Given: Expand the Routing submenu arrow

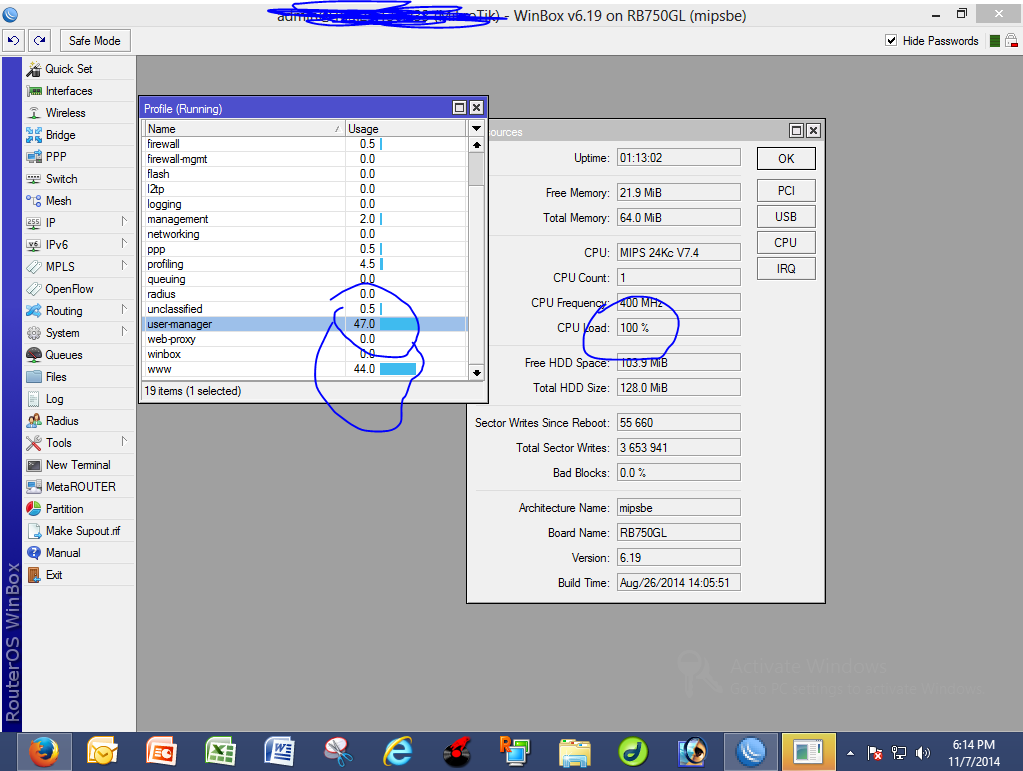Looking at the screenshot, I should 124,309.
